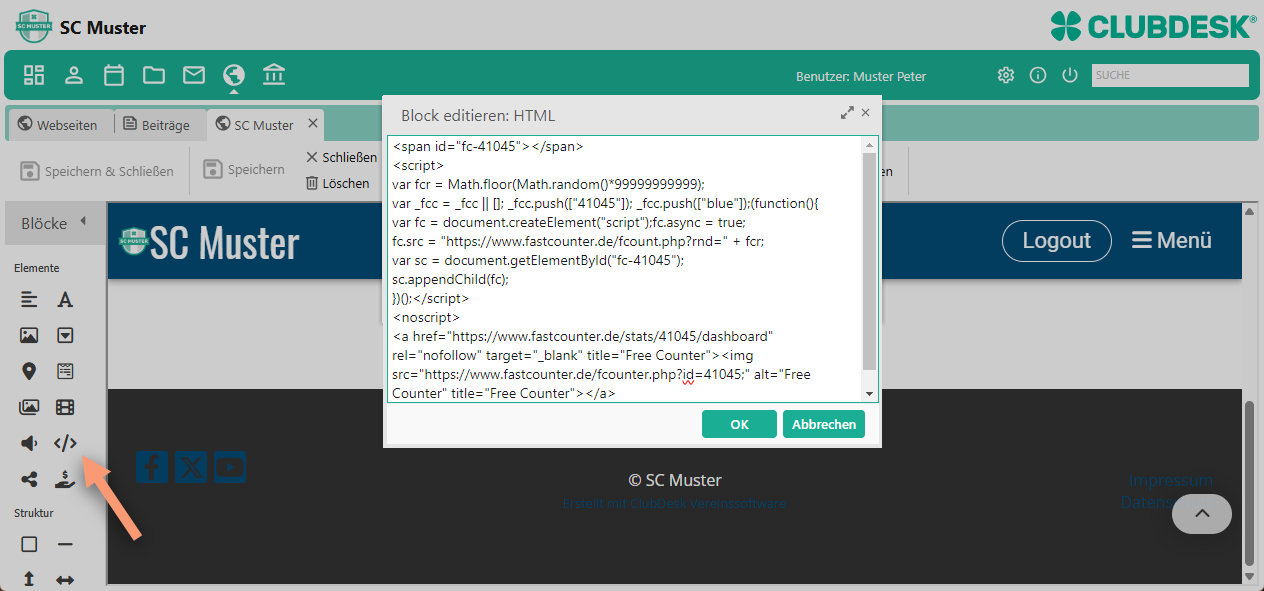Click inside the HTML code text area

[x=625, y=269]
